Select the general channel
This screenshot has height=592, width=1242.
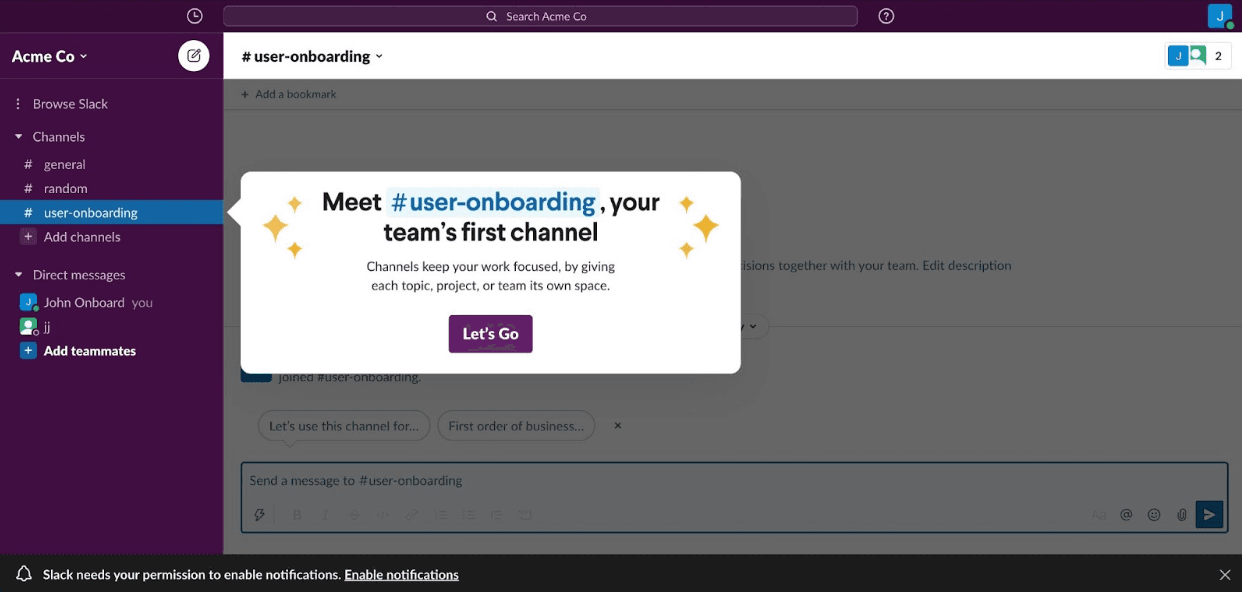coord(64,164)
